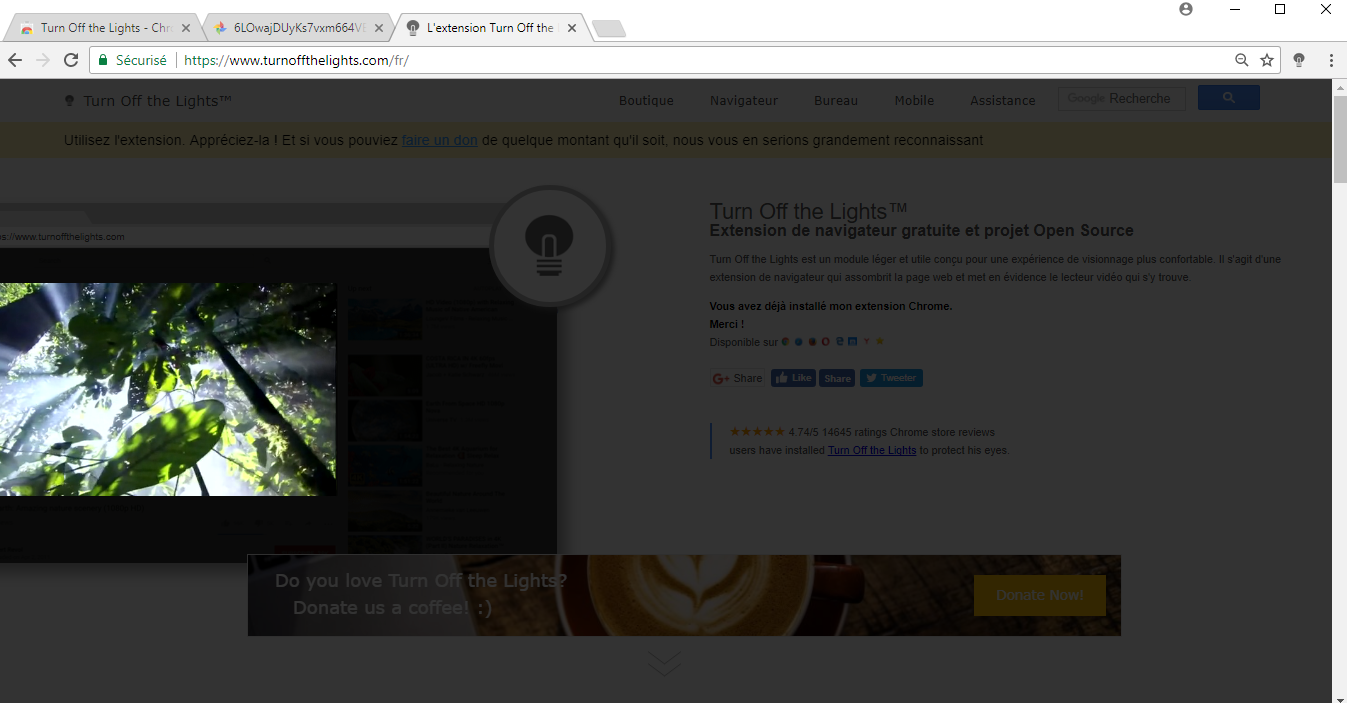This screenshot has width=1347, height=703.
Task: Follow the 'faire un don' link
Action: [439, 141]
